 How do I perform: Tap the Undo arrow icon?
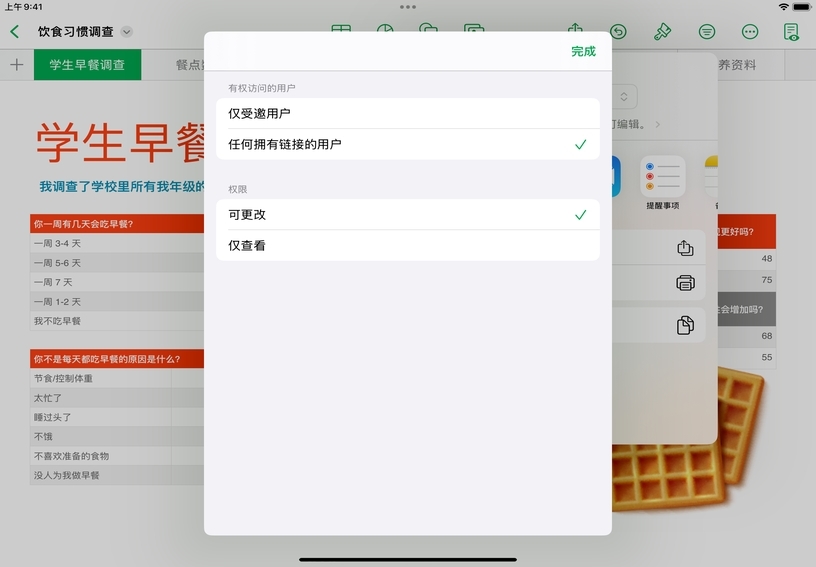[x=619, y=32]
